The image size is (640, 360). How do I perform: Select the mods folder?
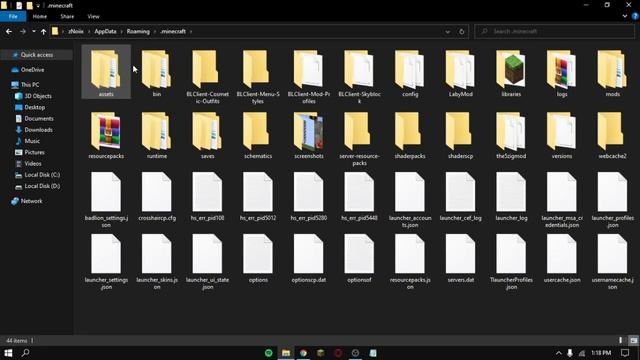click(x=612, y=73)
